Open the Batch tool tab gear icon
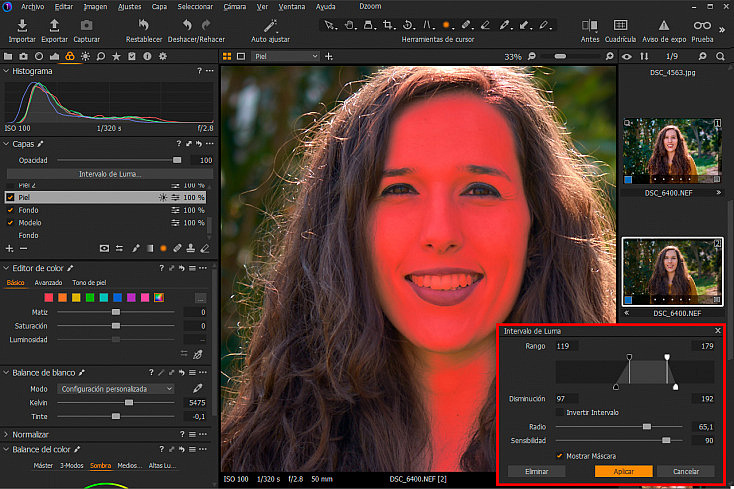734x489 pixels. 162,56
